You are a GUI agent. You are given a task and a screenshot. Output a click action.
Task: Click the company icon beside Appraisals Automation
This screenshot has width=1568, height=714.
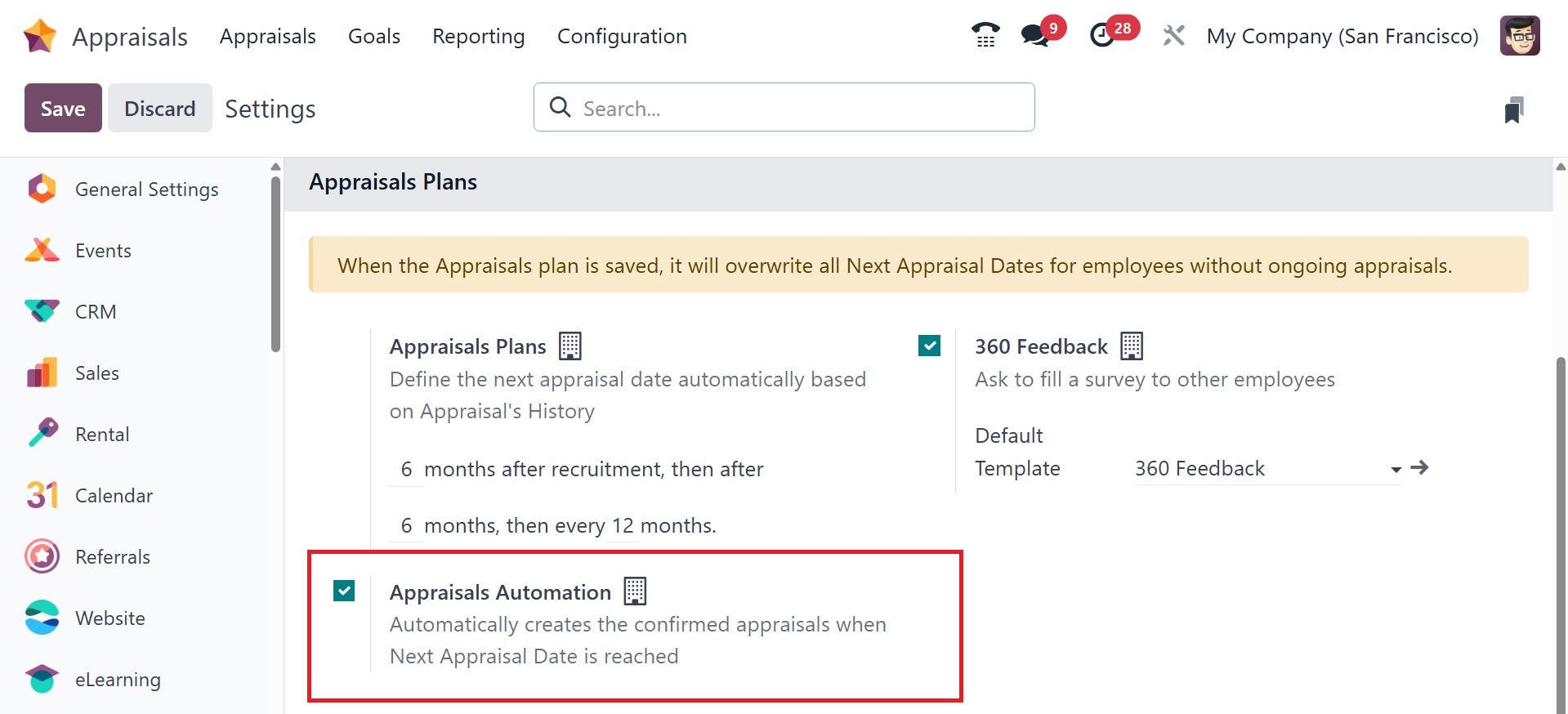pyautogui.click(x=635, y=591)
